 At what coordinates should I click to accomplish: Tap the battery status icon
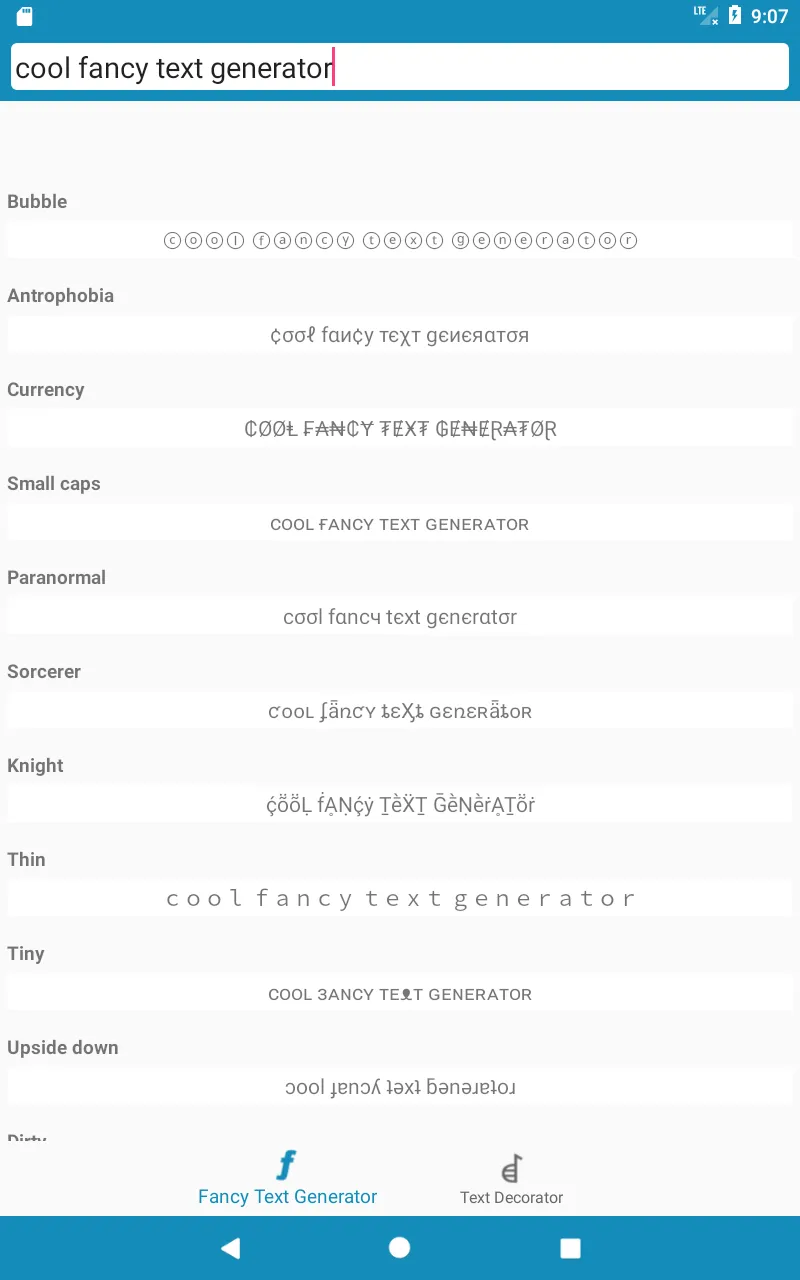(735, 16)
